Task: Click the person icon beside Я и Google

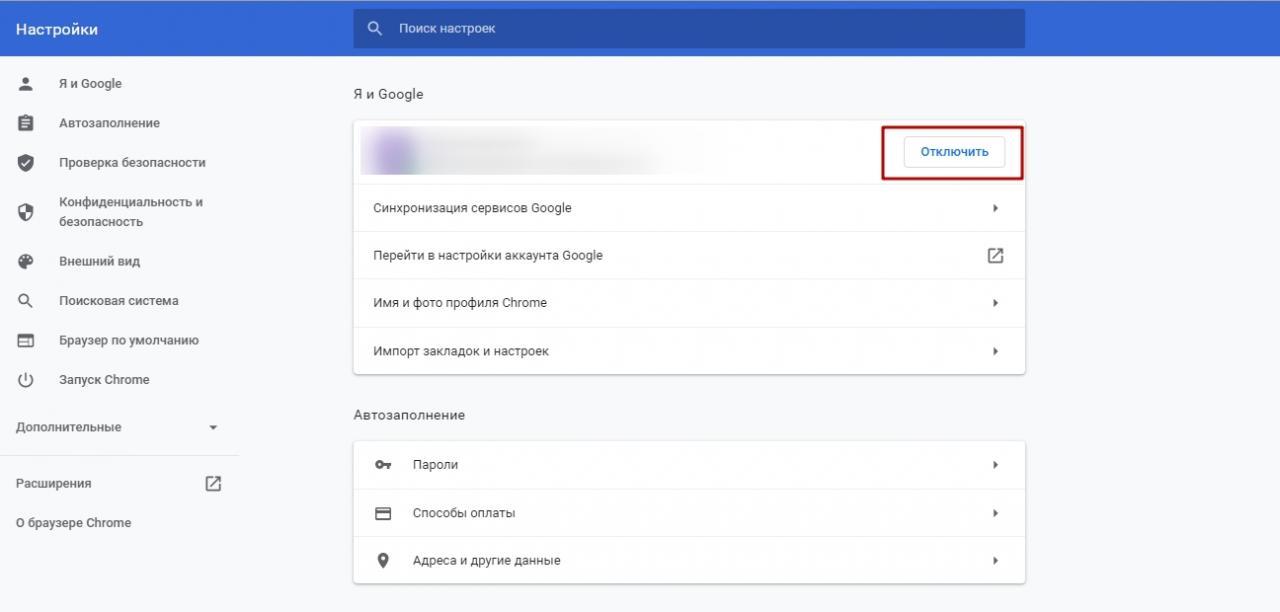Action: click(26, 84)
